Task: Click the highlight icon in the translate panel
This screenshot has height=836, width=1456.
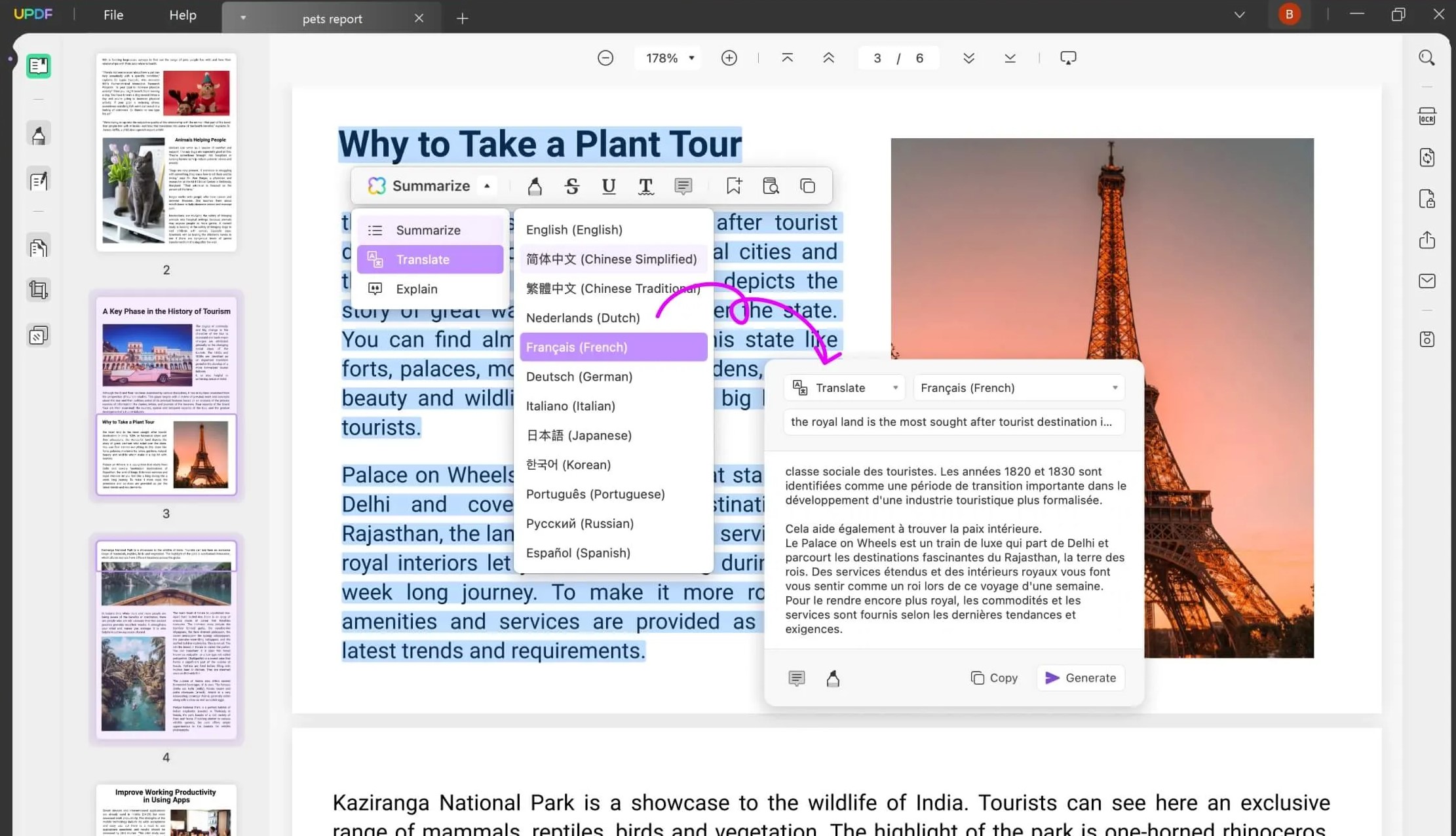Action: [x=833, y=678]
